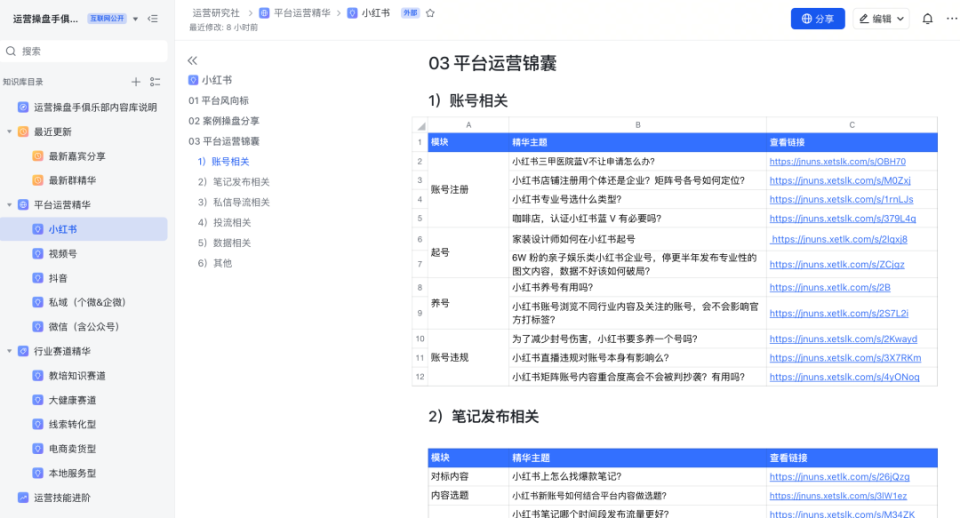
Task: Open link for 小红书养号有用吗
Action: (830, 288)
